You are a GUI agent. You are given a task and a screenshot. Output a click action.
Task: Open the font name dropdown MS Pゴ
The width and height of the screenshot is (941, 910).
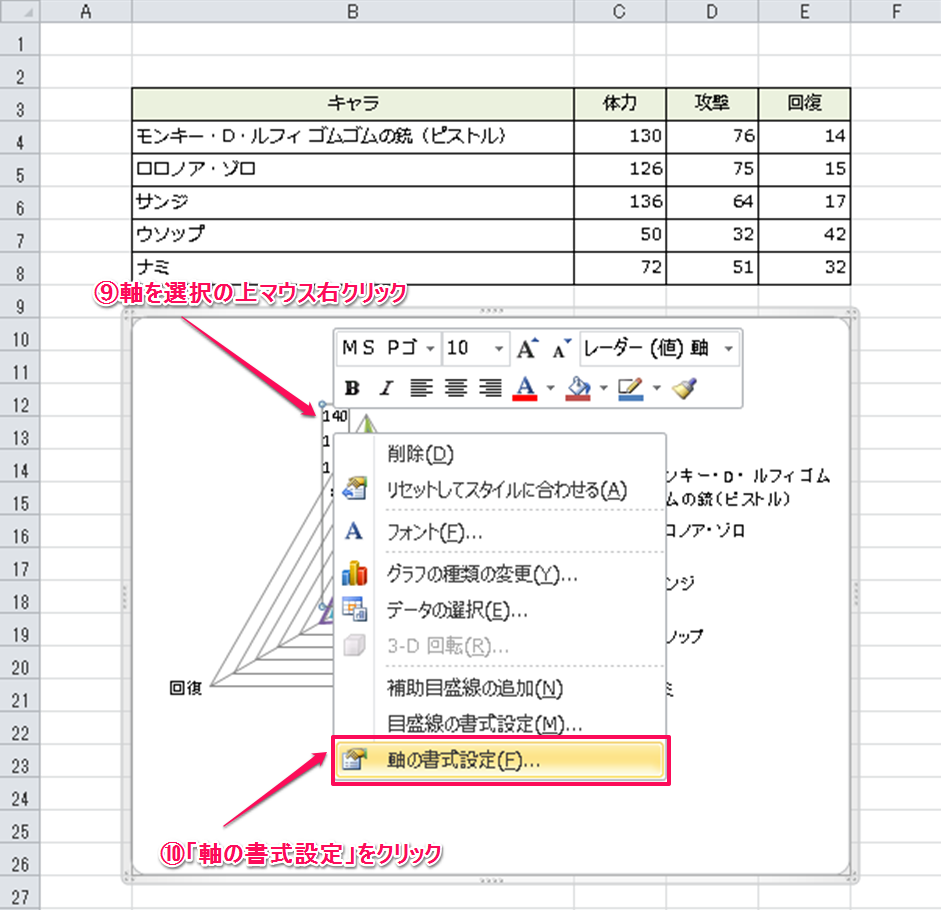click(430, 348)
